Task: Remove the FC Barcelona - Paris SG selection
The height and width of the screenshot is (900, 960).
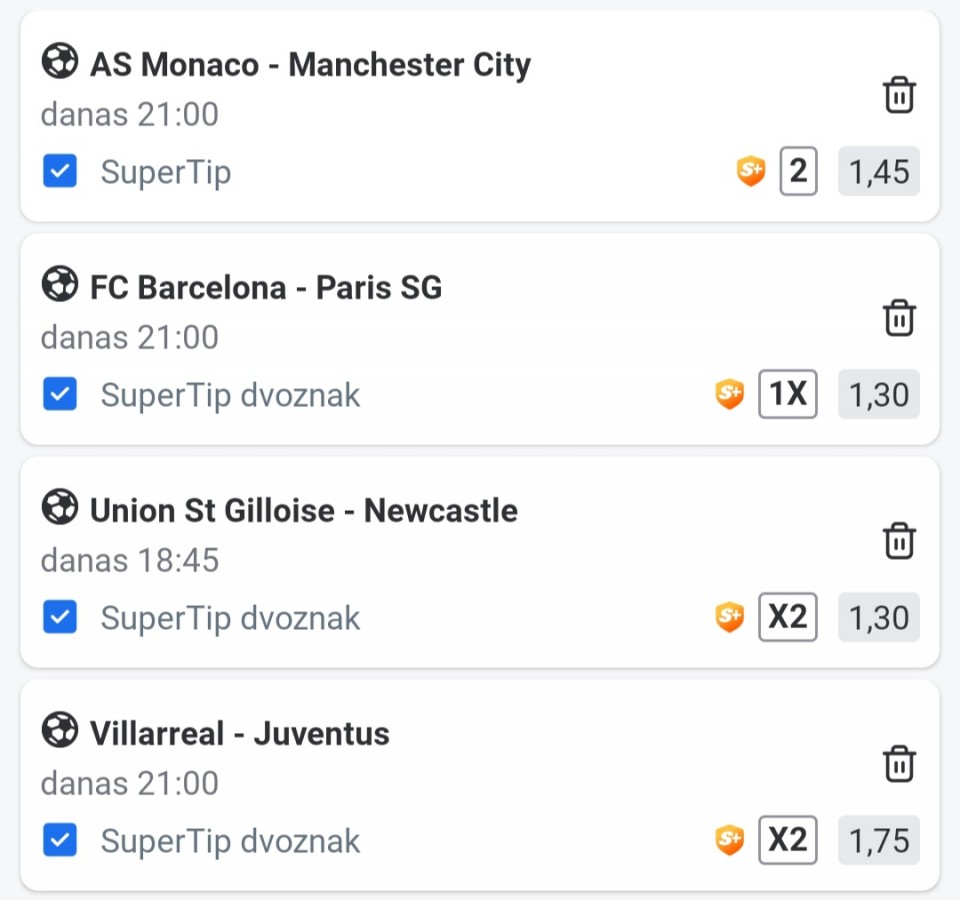Action: tap(899, 318)
